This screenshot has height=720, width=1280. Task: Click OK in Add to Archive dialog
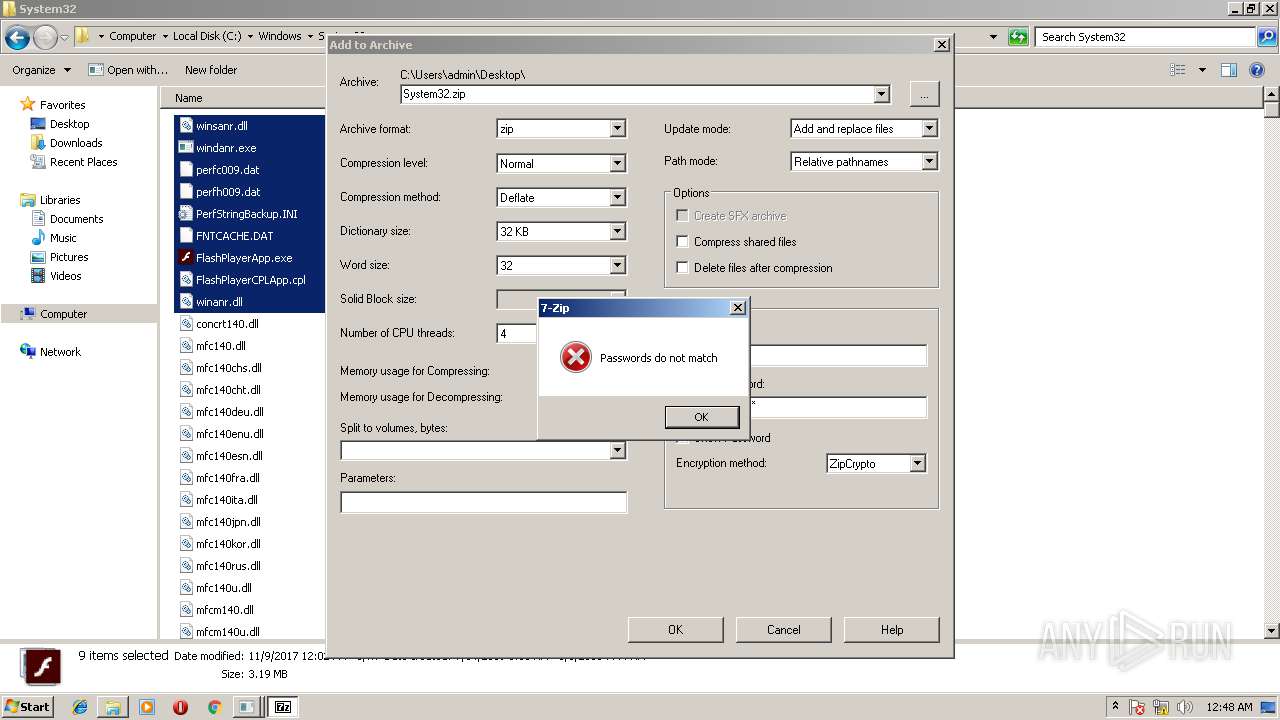[x=675, y=629]
